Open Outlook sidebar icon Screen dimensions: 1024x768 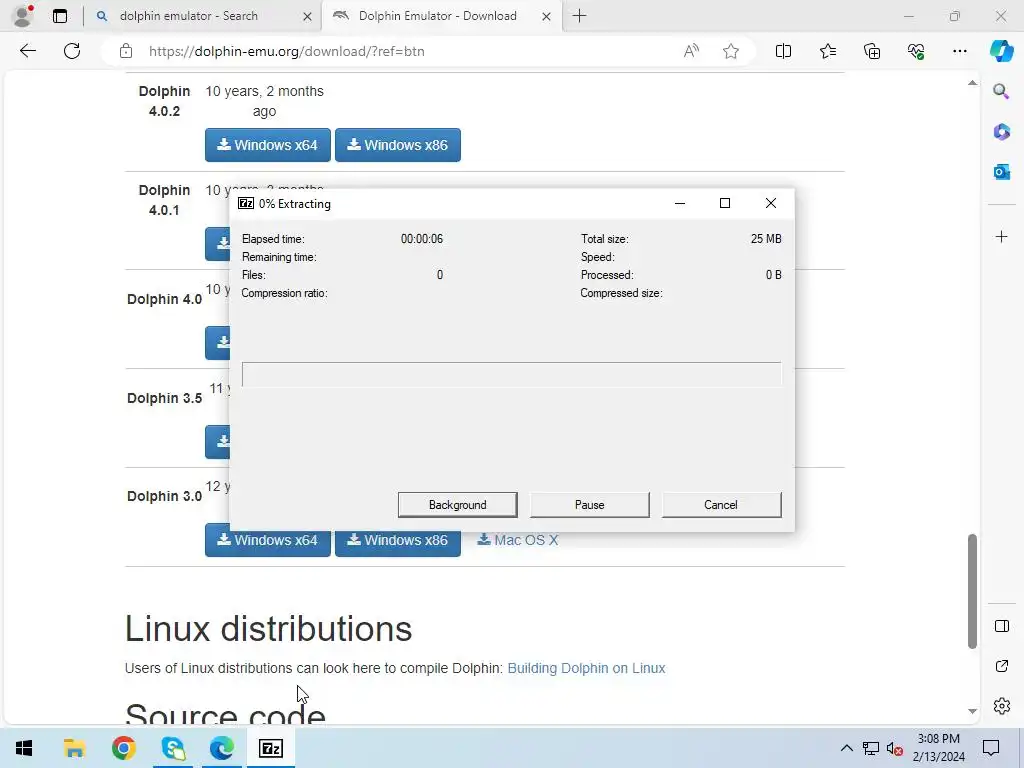point(1001,172)
